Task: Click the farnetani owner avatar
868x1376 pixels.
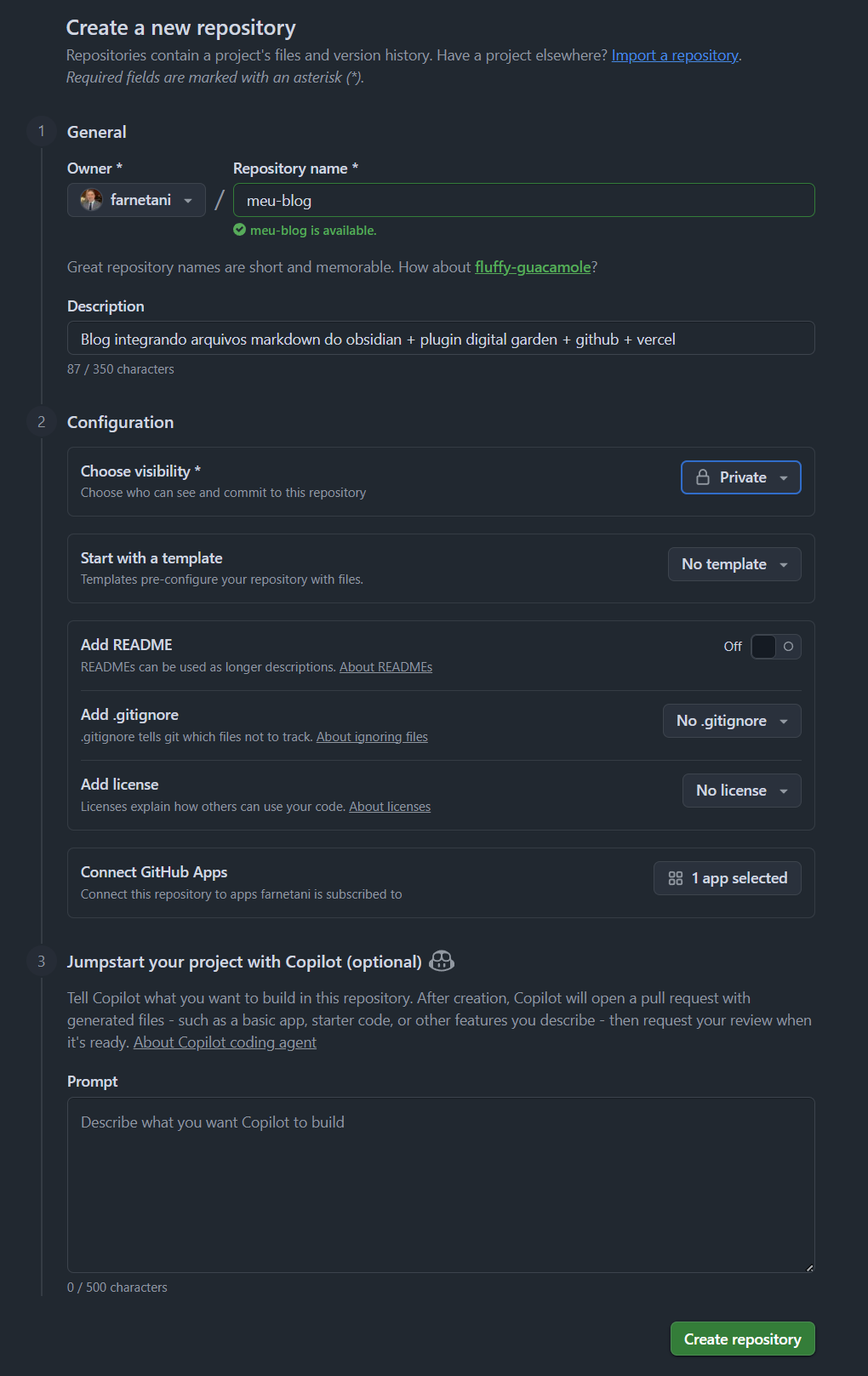Action: pos(91,200)
